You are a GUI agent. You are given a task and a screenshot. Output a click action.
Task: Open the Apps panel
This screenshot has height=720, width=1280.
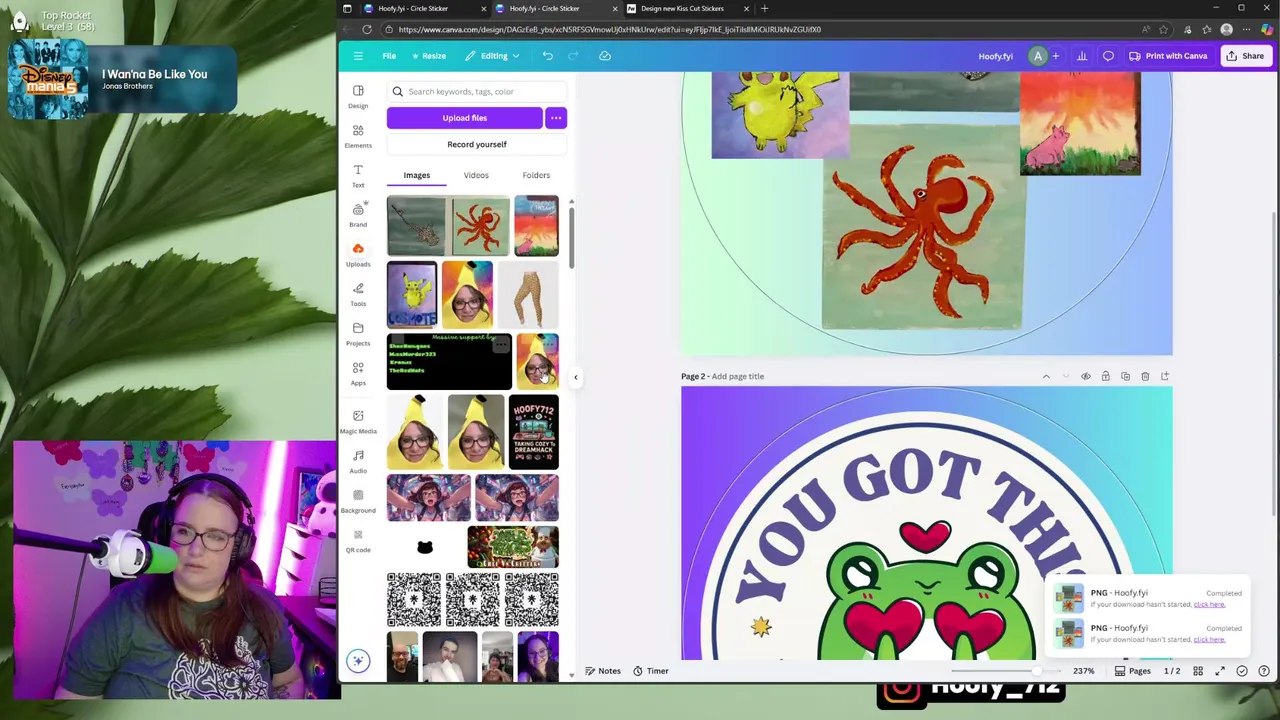(358, 373)
